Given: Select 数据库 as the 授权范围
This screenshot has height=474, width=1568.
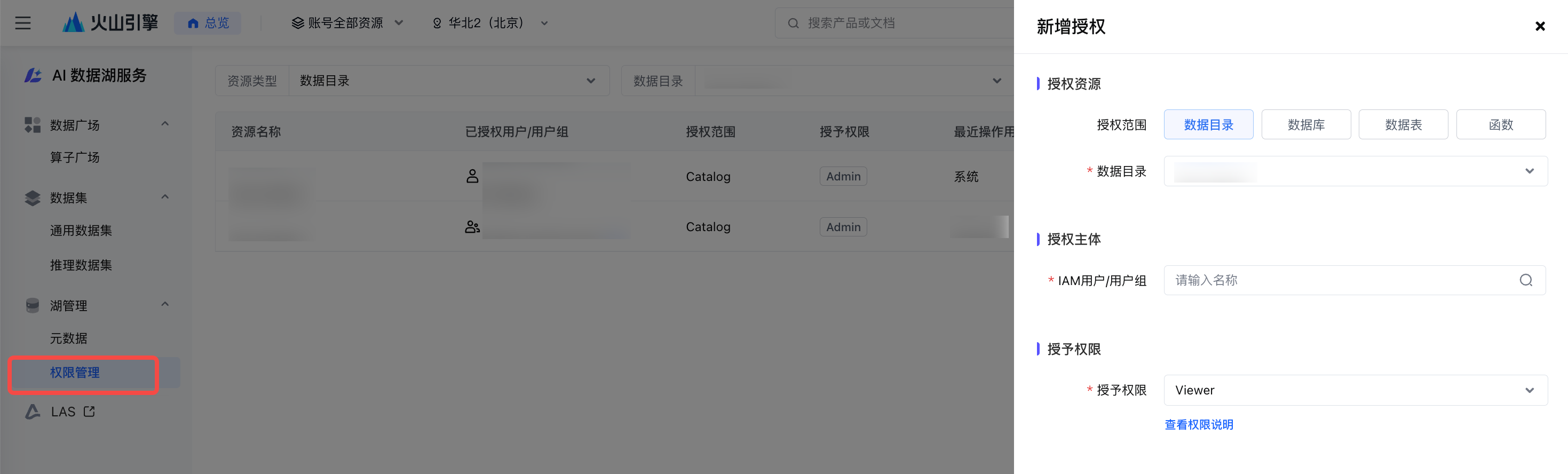Looking at the screenshot, I should (x=1306, y=125).
